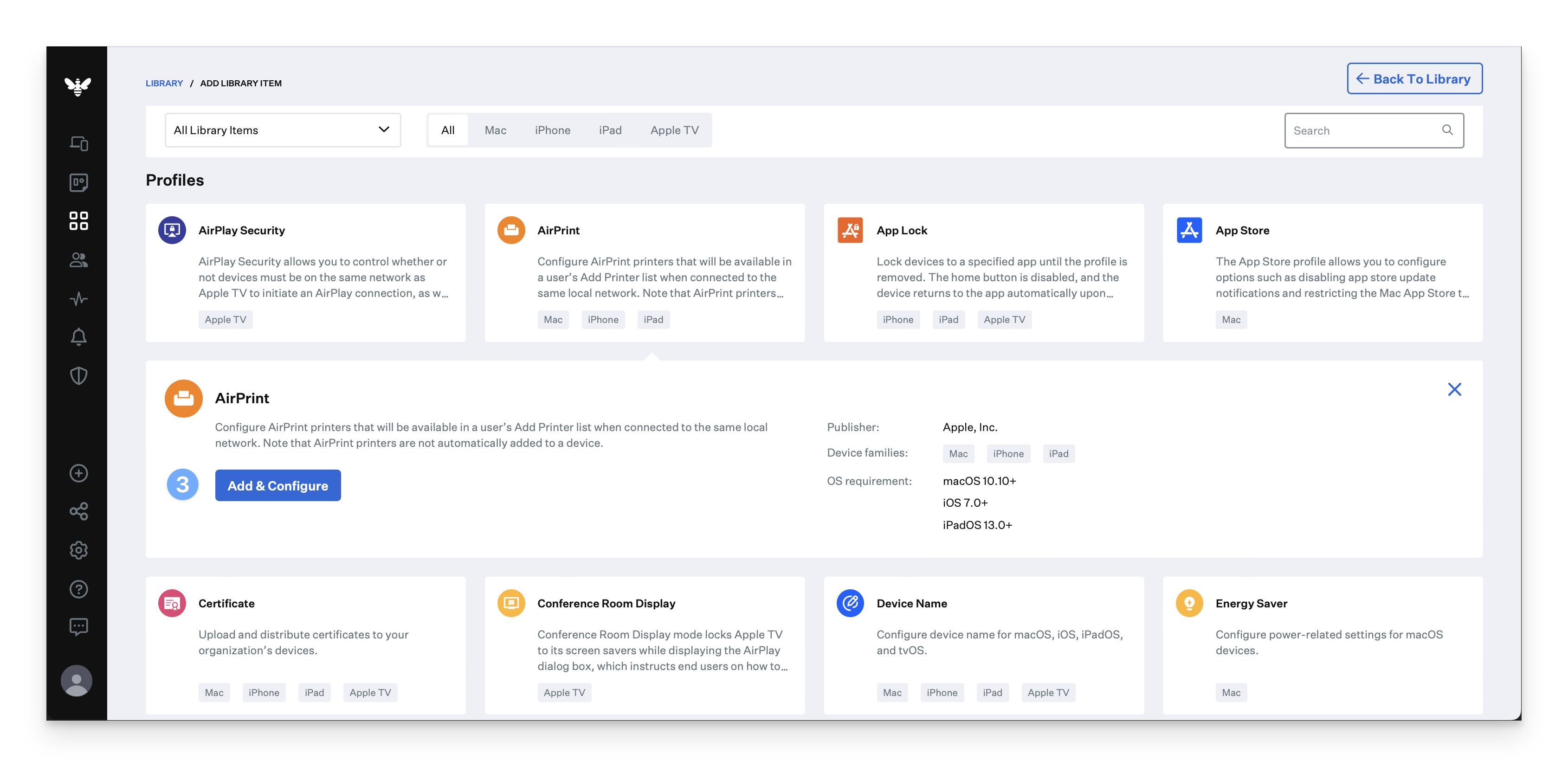Click Back To Library button
The width and height of the screenshot is (1568, 767).
[x=1414, y=79]
